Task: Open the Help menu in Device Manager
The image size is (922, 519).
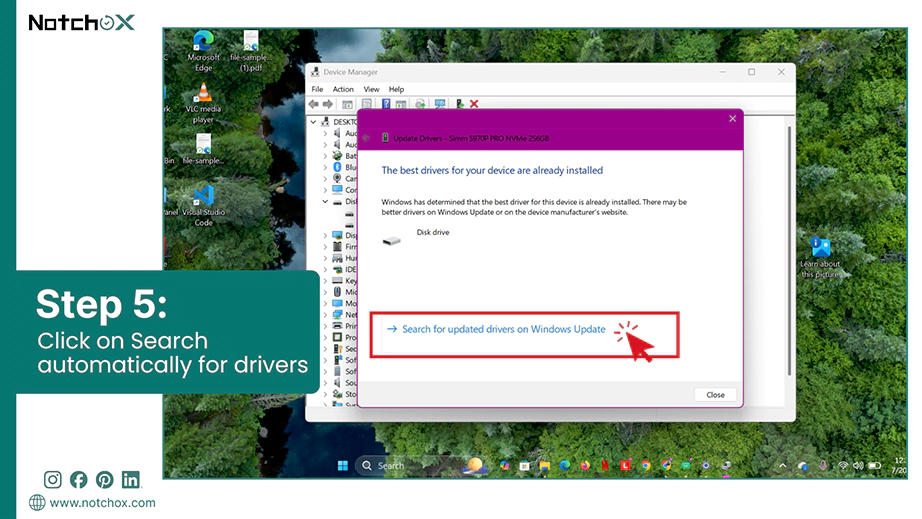Action: tap(396, 89)
